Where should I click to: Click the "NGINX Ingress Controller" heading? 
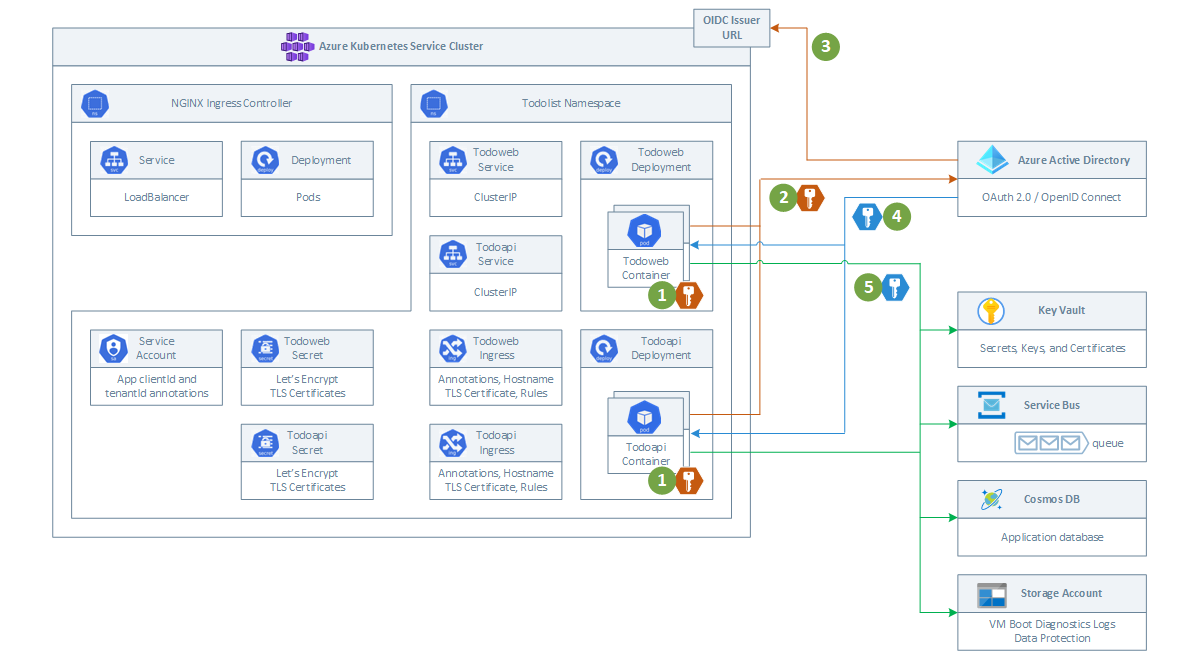(231, 103)
